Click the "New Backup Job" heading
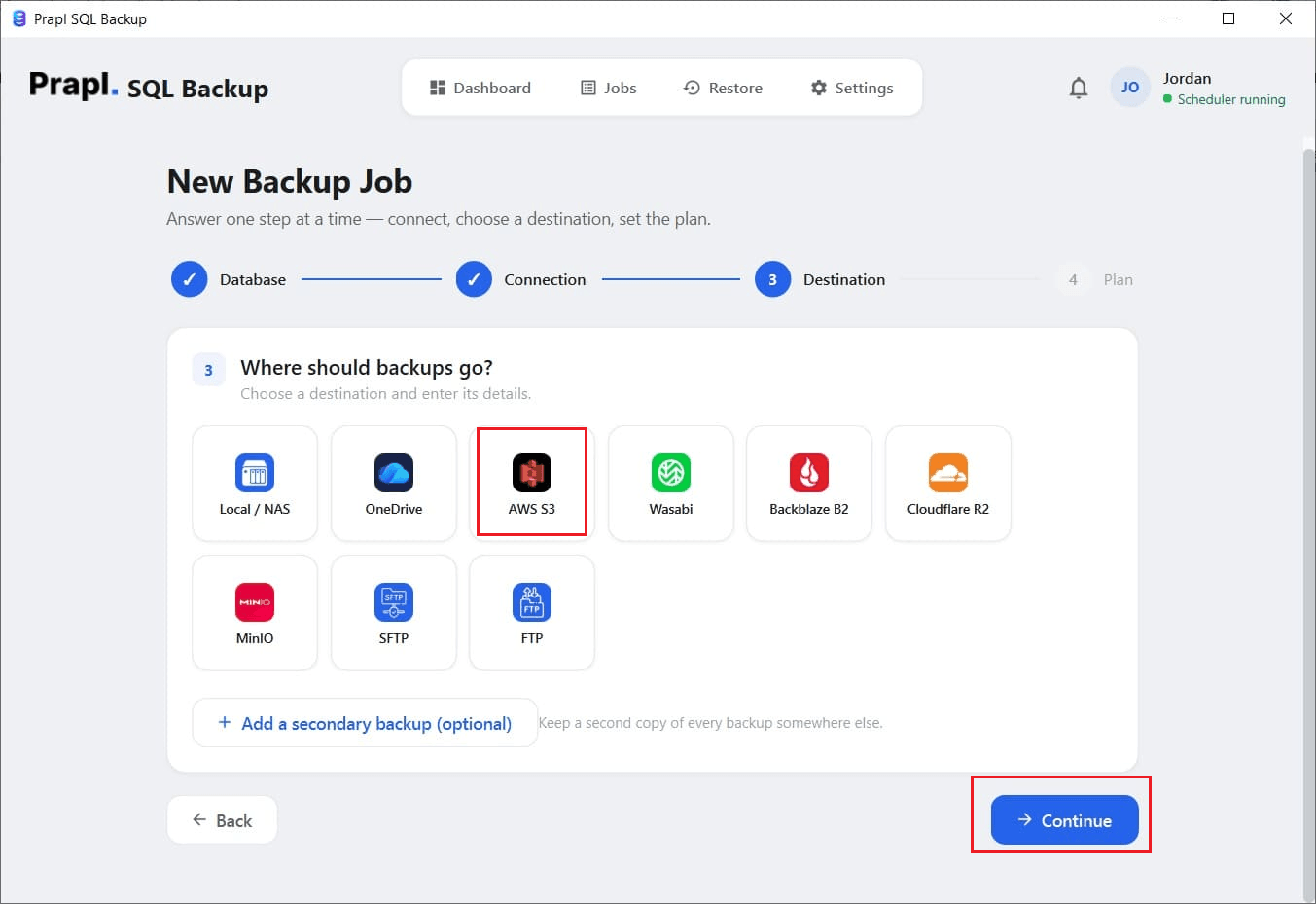Image resolution: width=1316 pixels, height=904 pixels. coord(290,181)
